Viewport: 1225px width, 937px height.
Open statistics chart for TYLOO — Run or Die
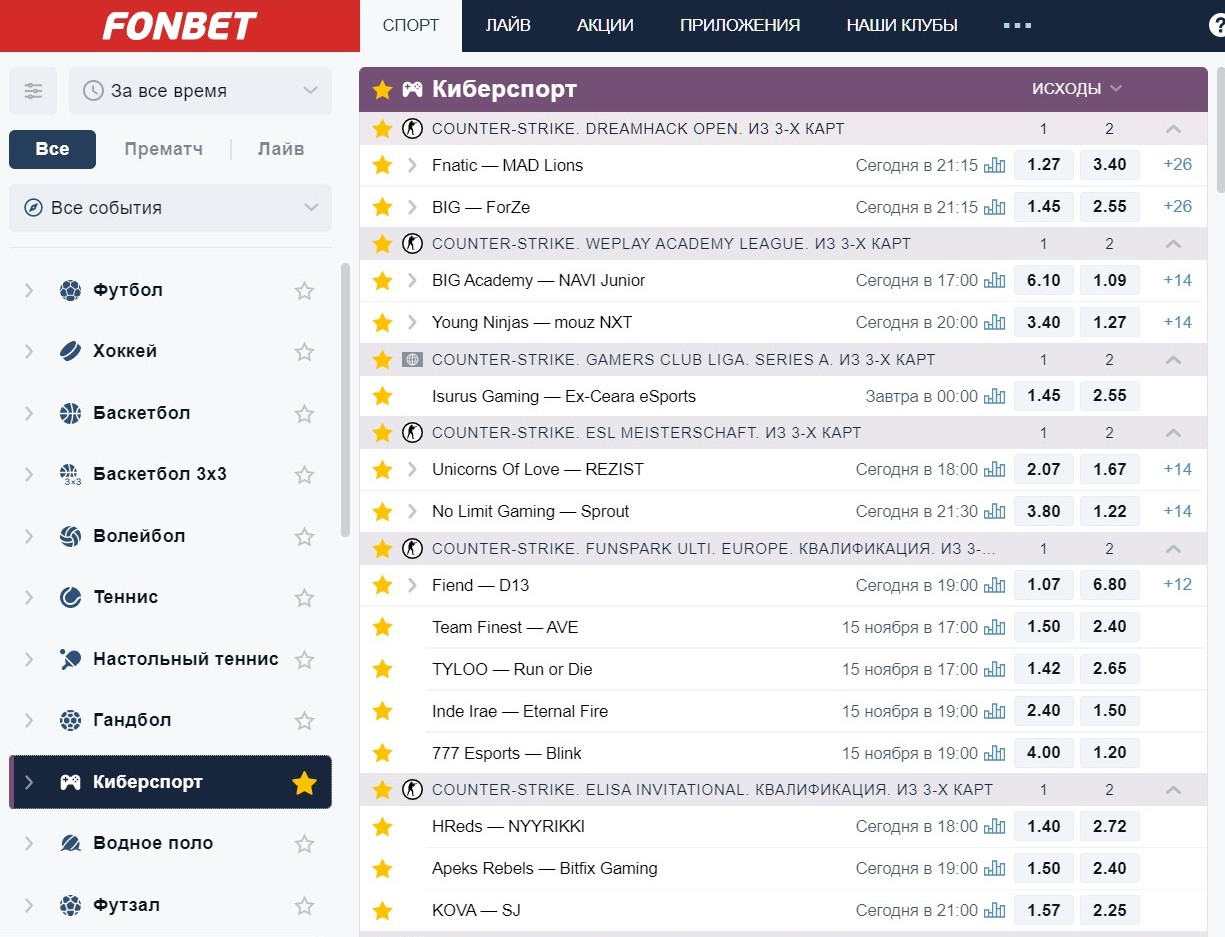pyautogui.click(x=994, y=669)
